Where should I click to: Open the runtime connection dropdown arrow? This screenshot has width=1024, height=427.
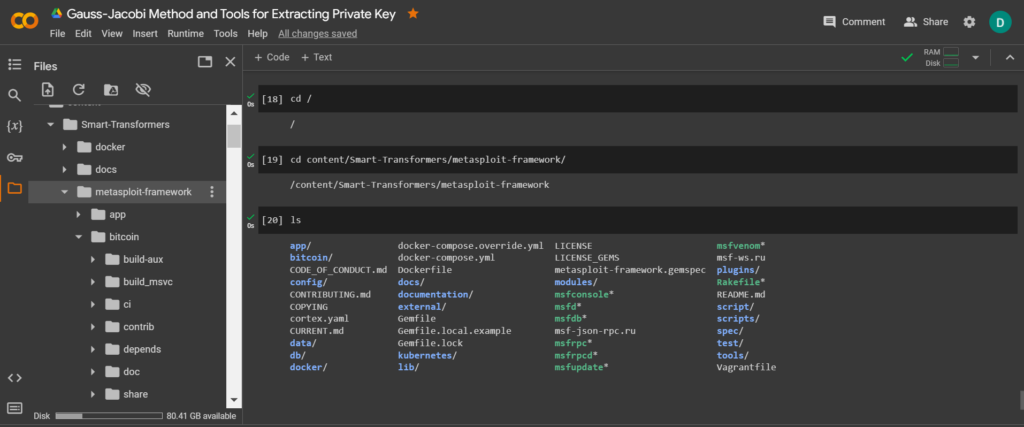pyautogui.click(x=976, y=57)
